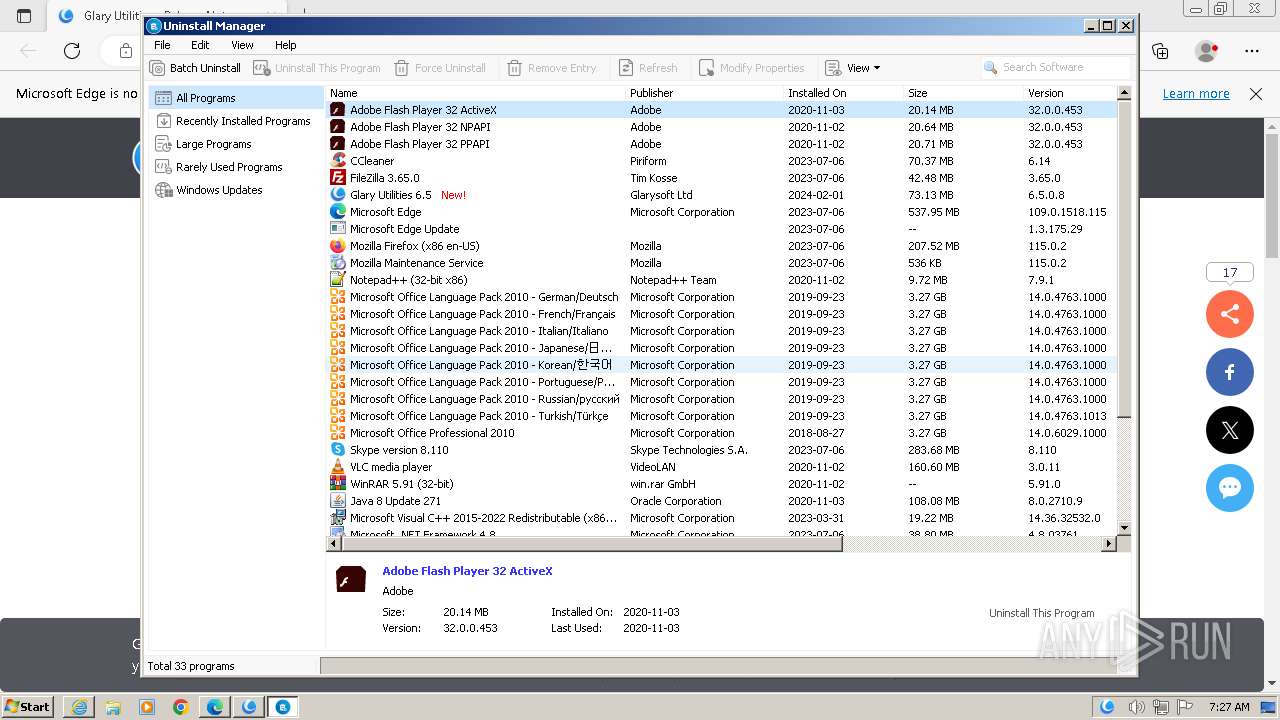Click the Skype version 8.110 icon
This screenshot has height=720, width=1280.
point(338,450)
